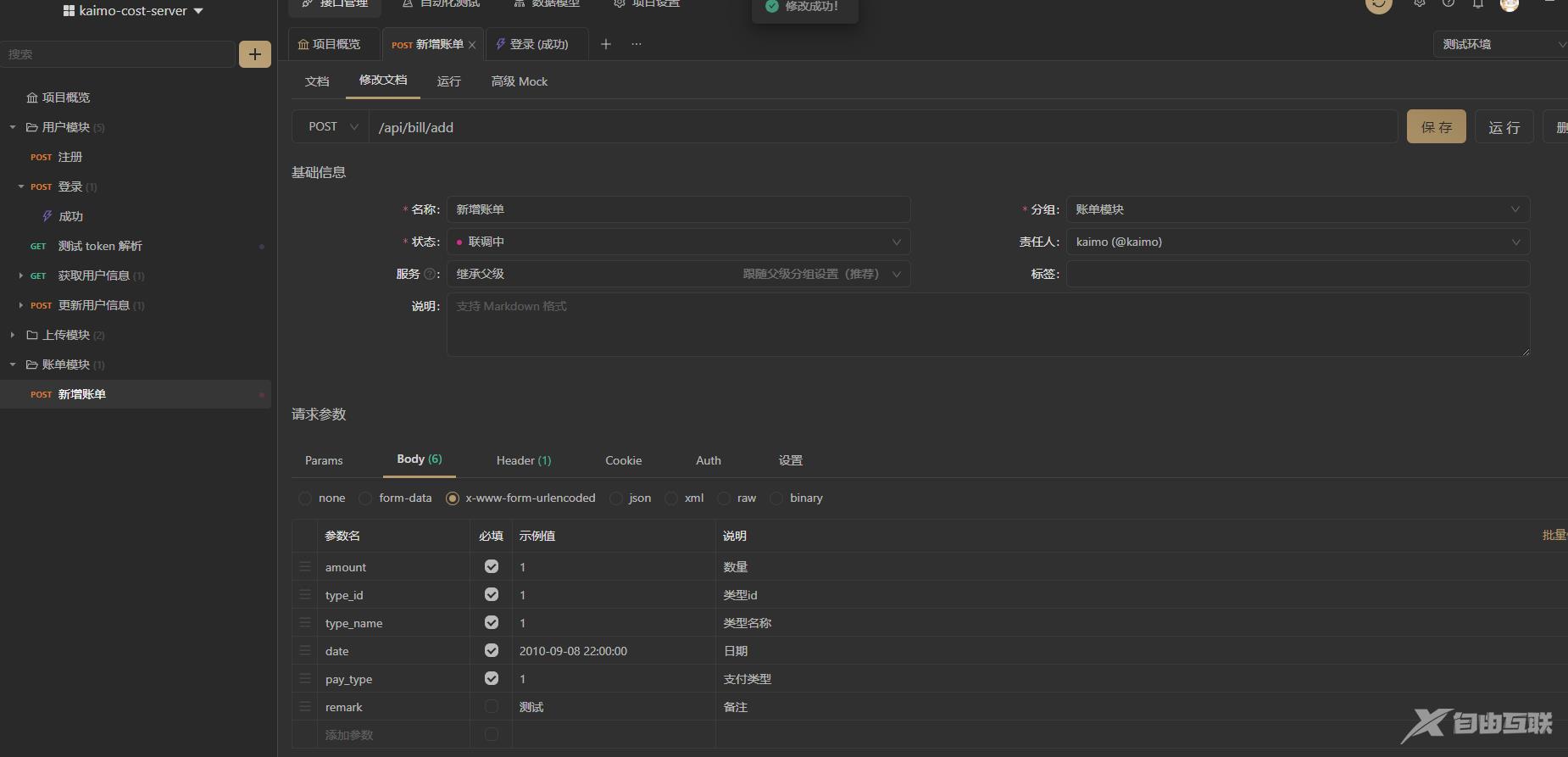The image size is (1568, 757).
Task: Click the round refresh icon in top bar
Action: pos(1379,4)
